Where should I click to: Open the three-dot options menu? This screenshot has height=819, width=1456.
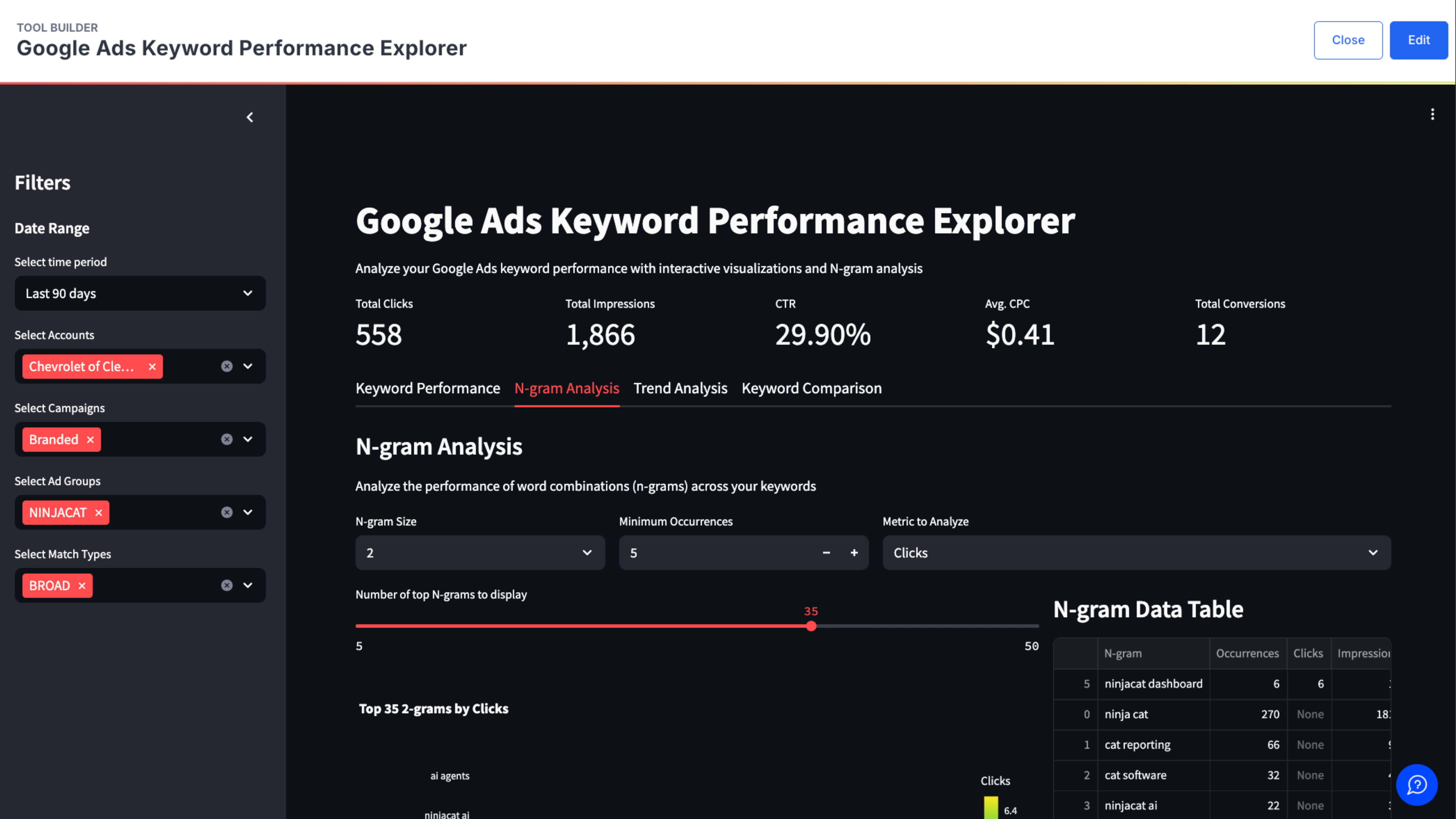coord(1432,114)
